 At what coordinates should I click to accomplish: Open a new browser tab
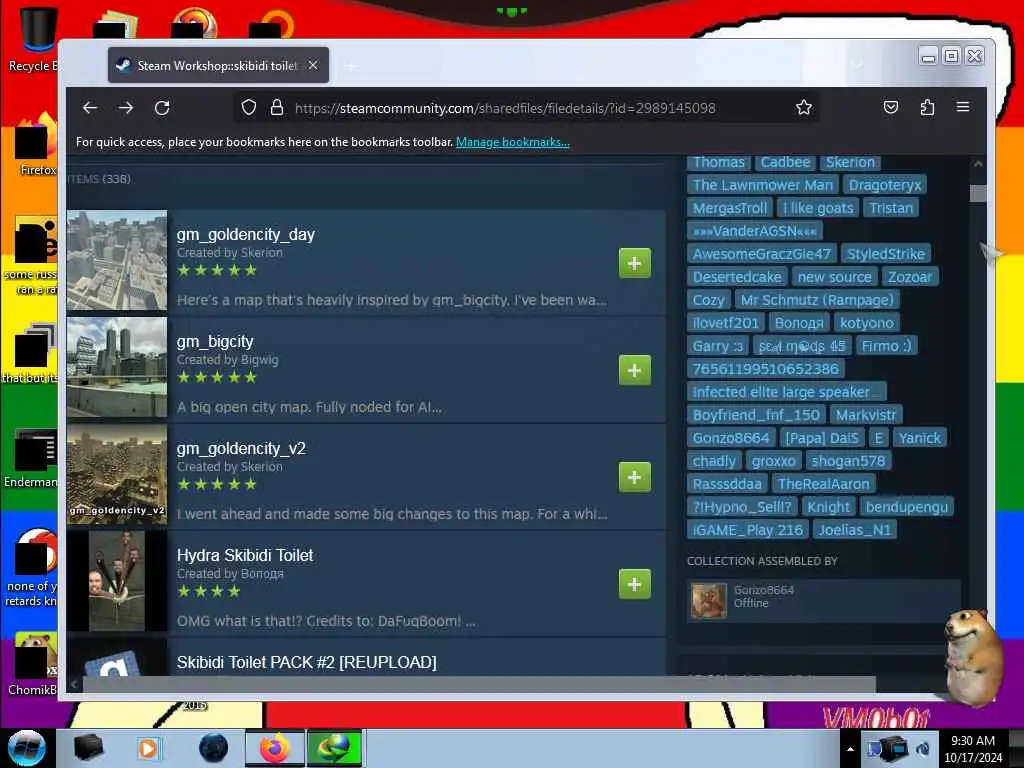pyautogui.click(x=351, y=66)
